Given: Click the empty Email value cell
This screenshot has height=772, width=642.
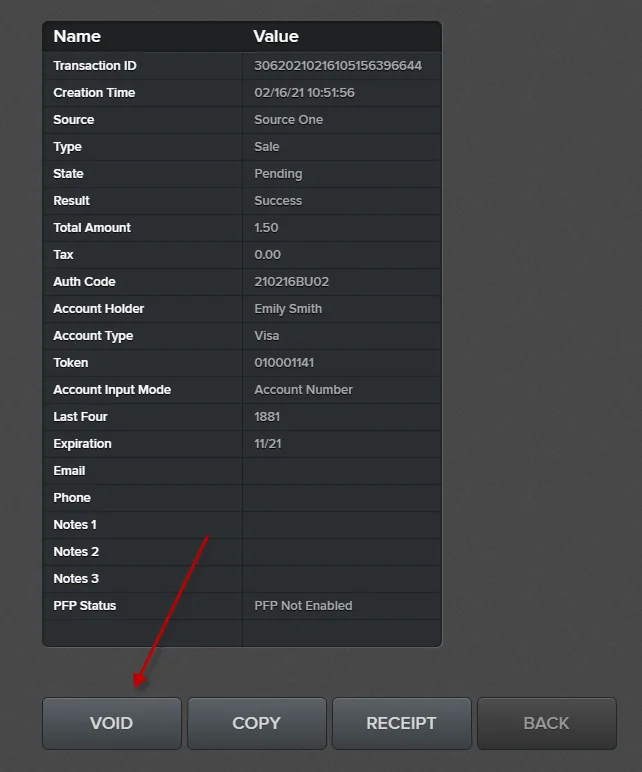Looking at the screenshot, I should coord(340,471).
